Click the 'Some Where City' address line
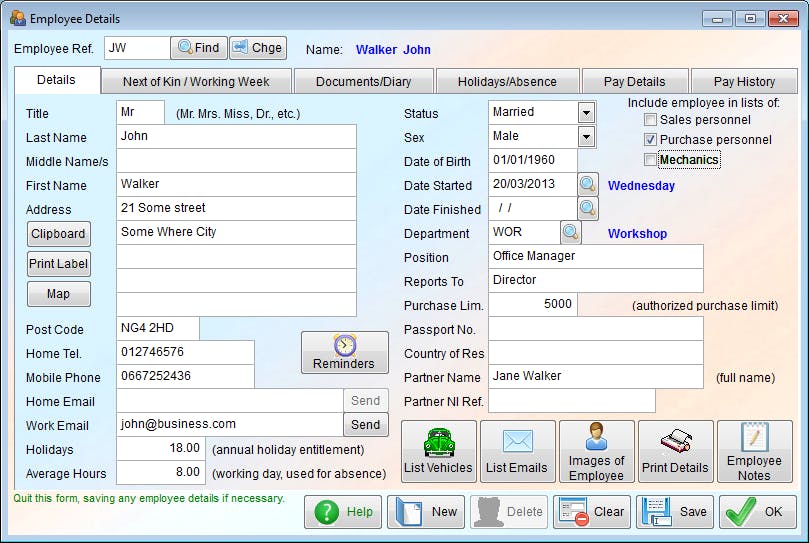Viewport: 809px width, 543px height. pyautogui.click(x=236, y=232)
